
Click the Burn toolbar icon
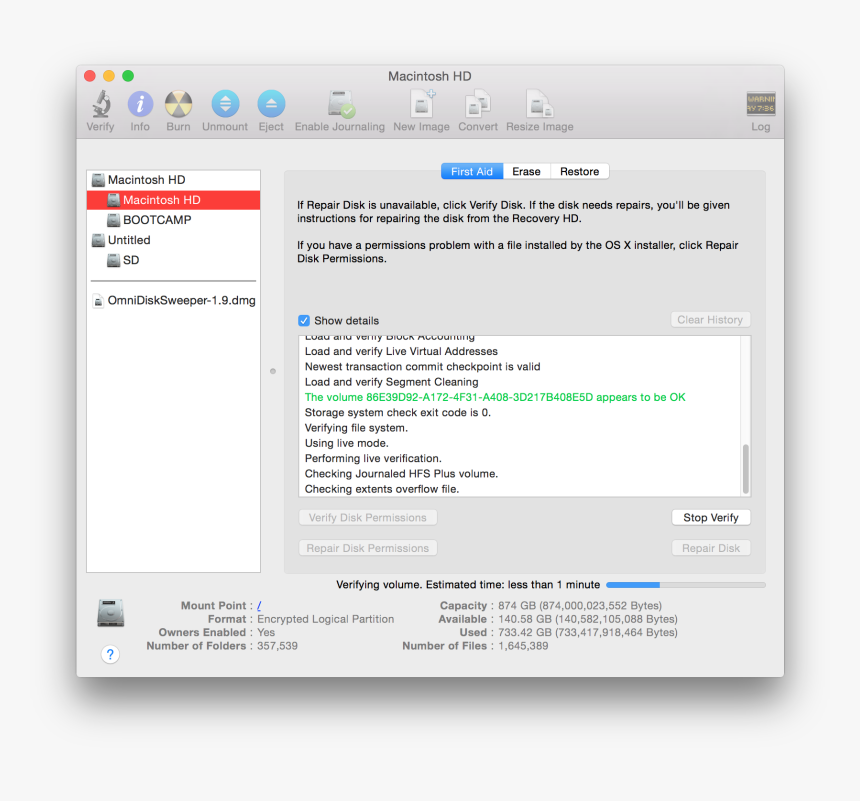click(178, 104)
